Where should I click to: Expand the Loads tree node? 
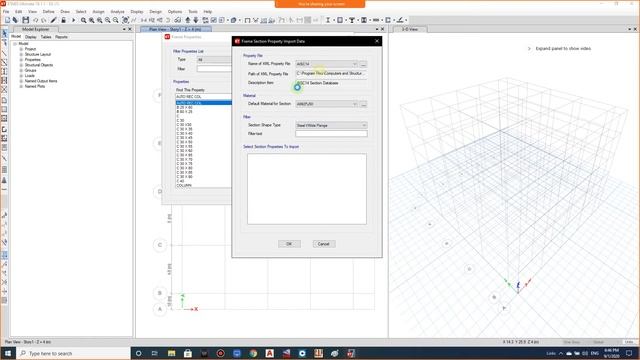point(21,76)
